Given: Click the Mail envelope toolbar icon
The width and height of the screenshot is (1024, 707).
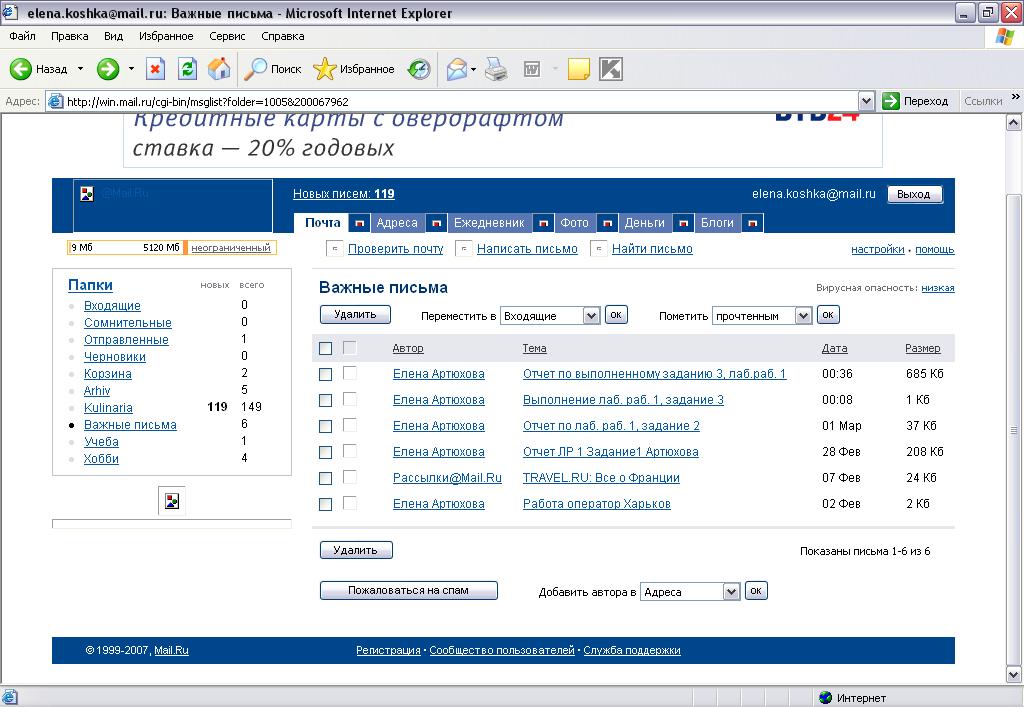Looking at the screenshot, I should pyautogui.click(x=456, y=69).
